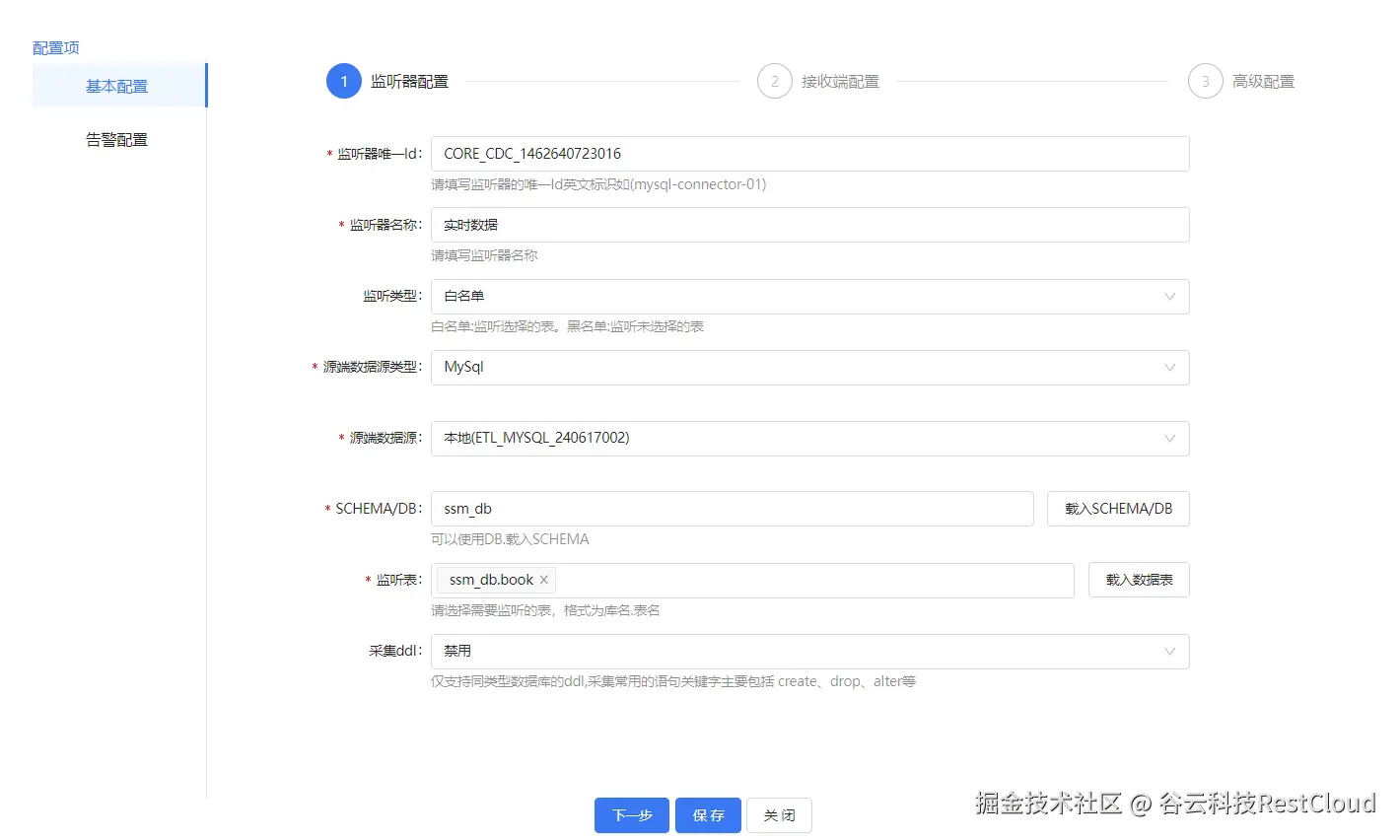Go to next step with 下一步
The height and width of the screenshot is (840, 1400).
632,815
